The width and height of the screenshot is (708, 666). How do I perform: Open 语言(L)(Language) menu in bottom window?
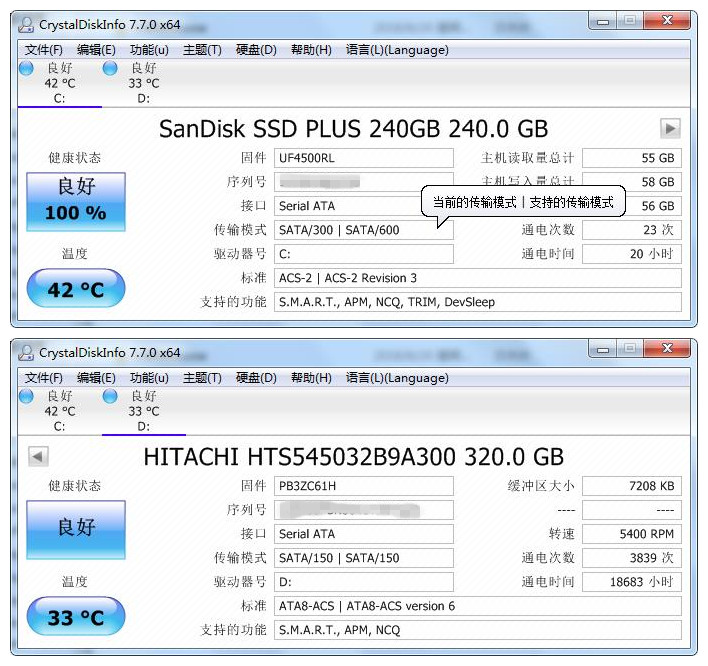point(397,377)
